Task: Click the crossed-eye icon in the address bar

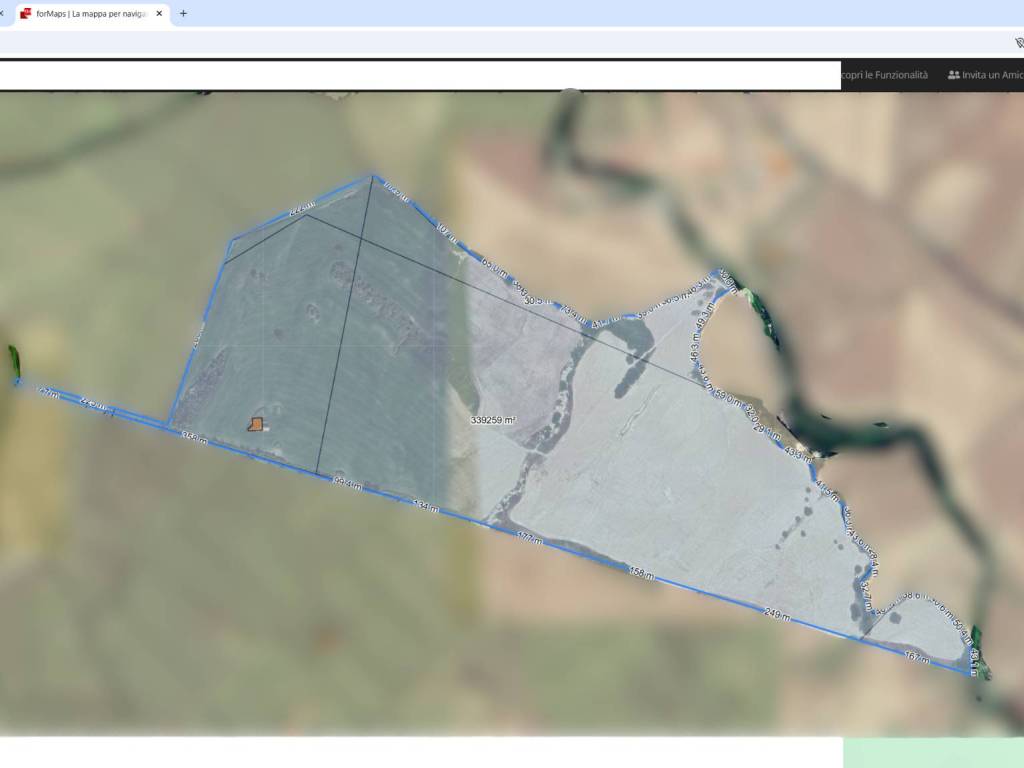Action: [x=1018, y=43]
